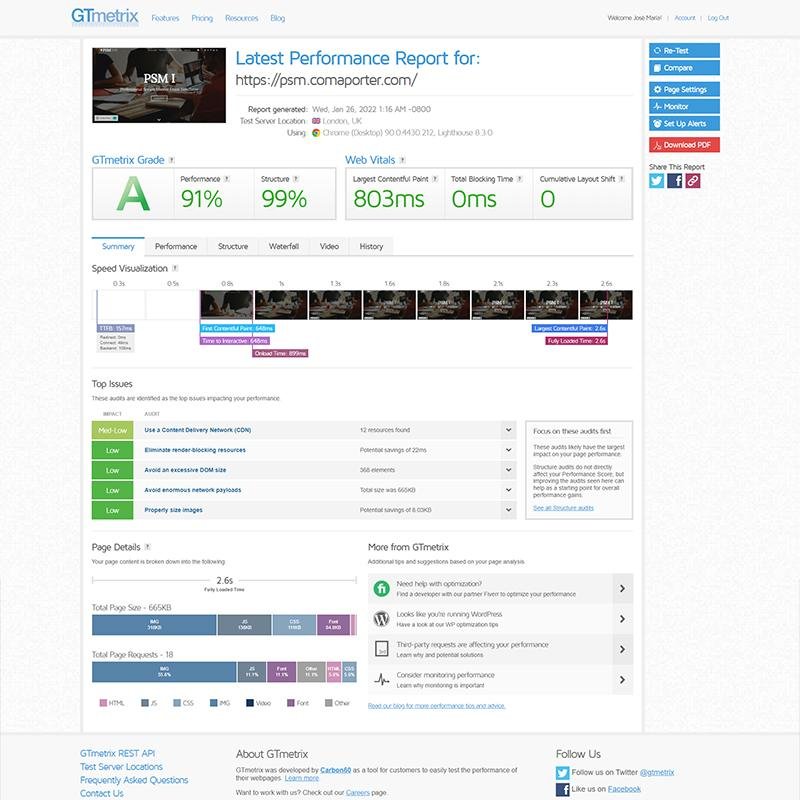Screen dimensions: 800x800
Task: Copy report link icon
Action: [693, 181]
